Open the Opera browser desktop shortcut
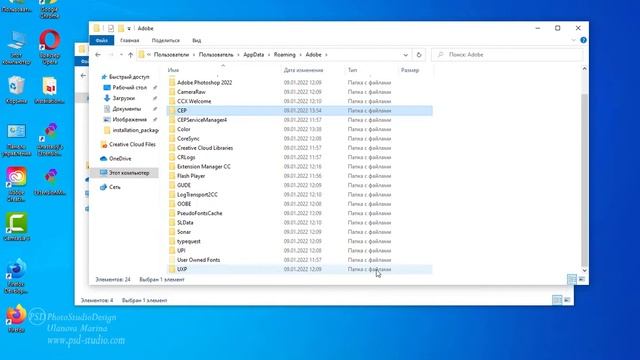This screenshot has height=360, width=640. pyautogui.click(x=49, y=46)
